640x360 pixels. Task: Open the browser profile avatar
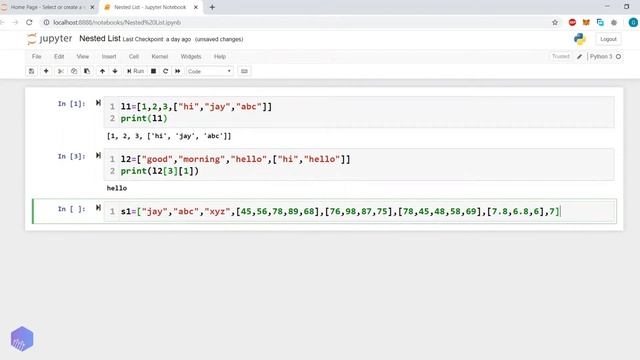click(x=633, y=22)
